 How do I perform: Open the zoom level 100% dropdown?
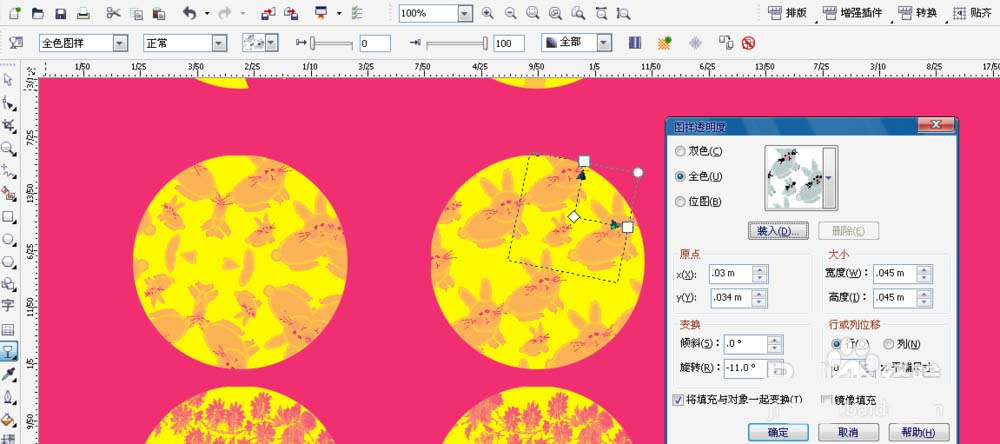coord(466,13)
